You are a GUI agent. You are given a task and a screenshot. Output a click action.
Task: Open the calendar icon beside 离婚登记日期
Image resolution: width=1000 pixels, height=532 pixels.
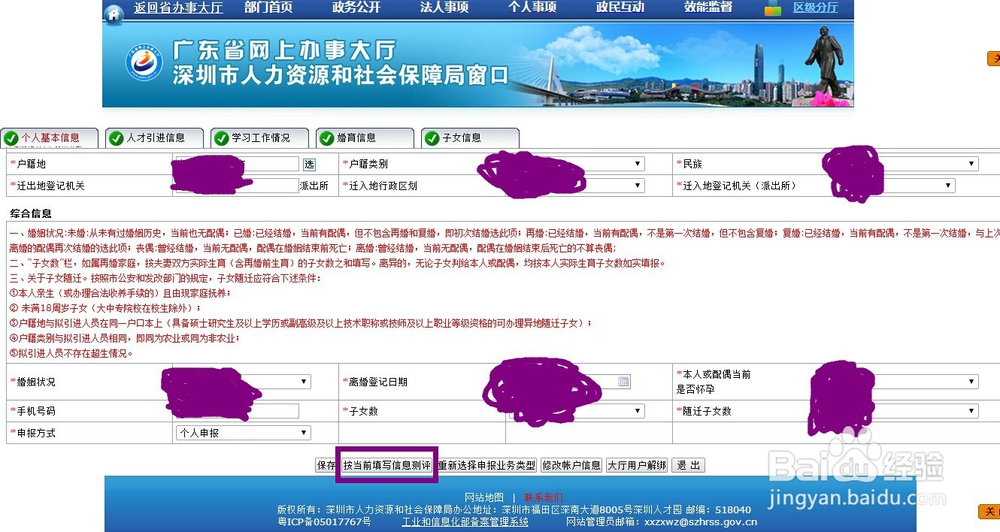click(624, 381)
